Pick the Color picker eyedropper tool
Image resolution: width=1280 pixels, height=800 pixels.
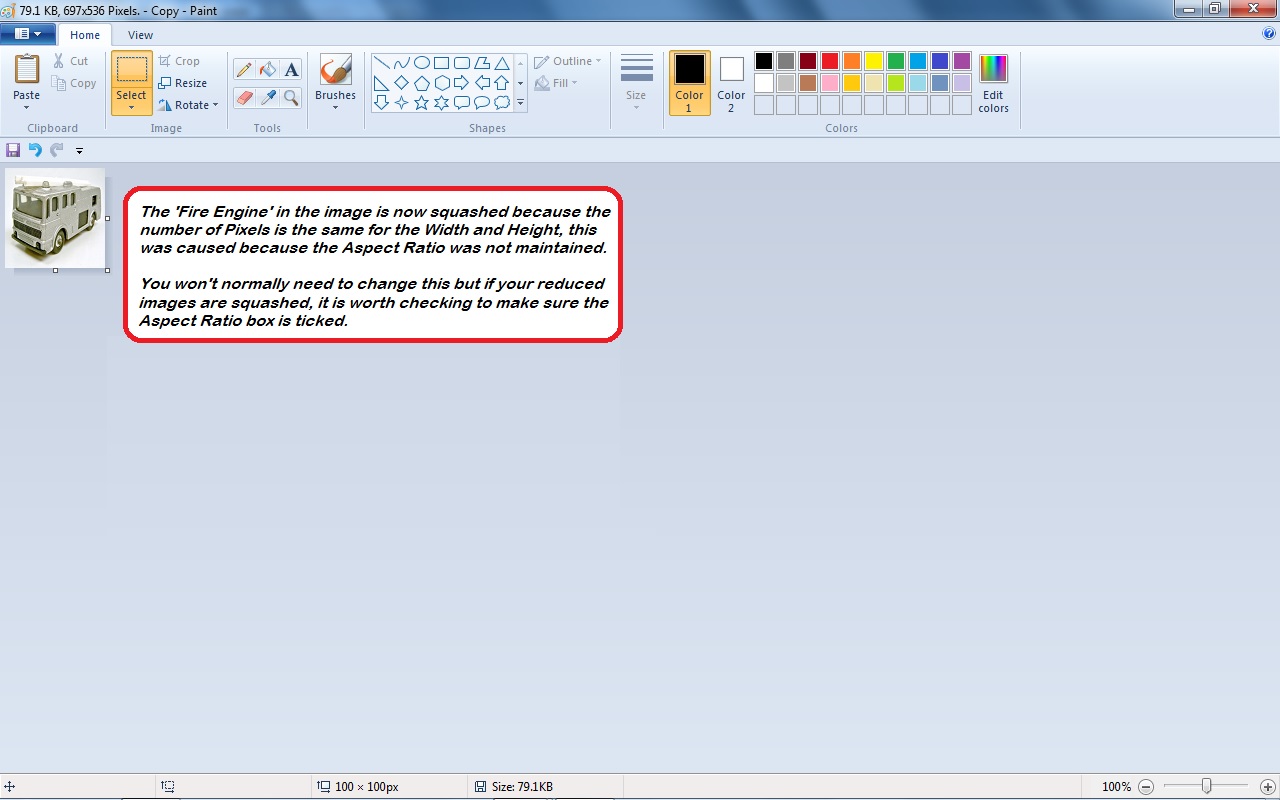point(267,97)
